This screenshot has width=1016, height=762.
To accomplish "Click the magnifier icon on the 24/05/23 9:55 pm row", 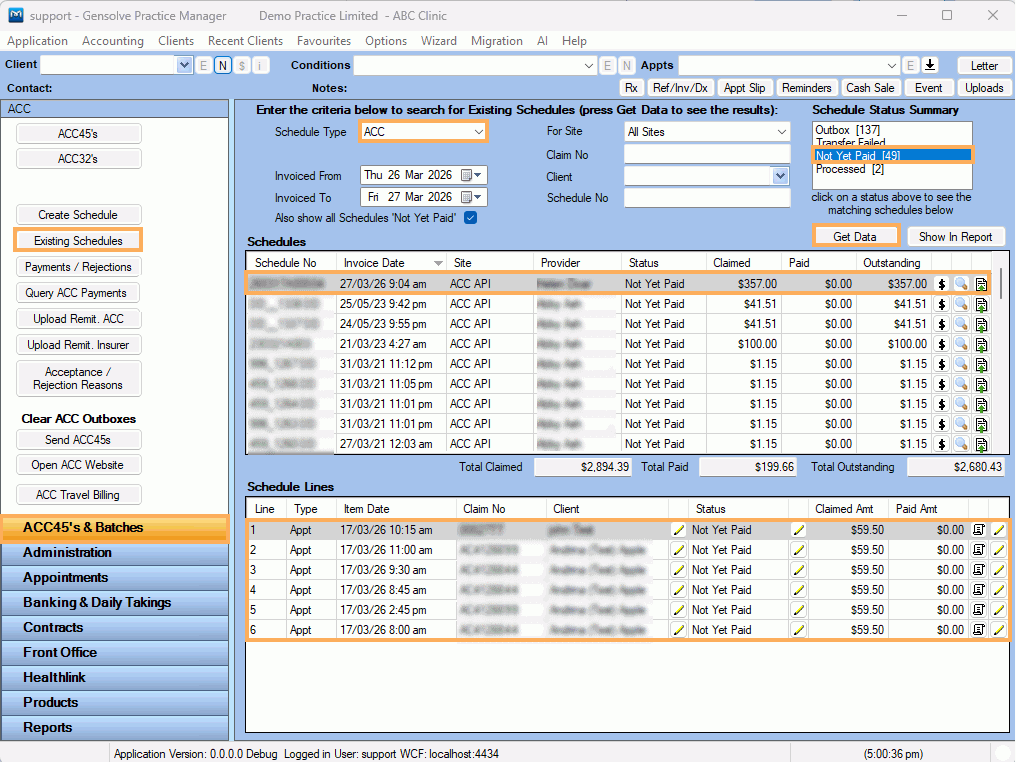I will click(x=961, y=324).
